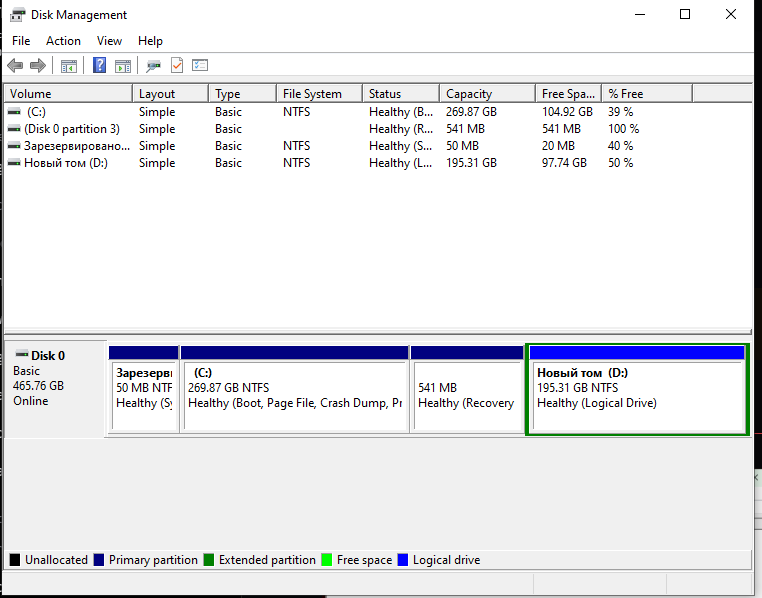Click drive icon of Disk 0 partition 3 row

[14, 129]
